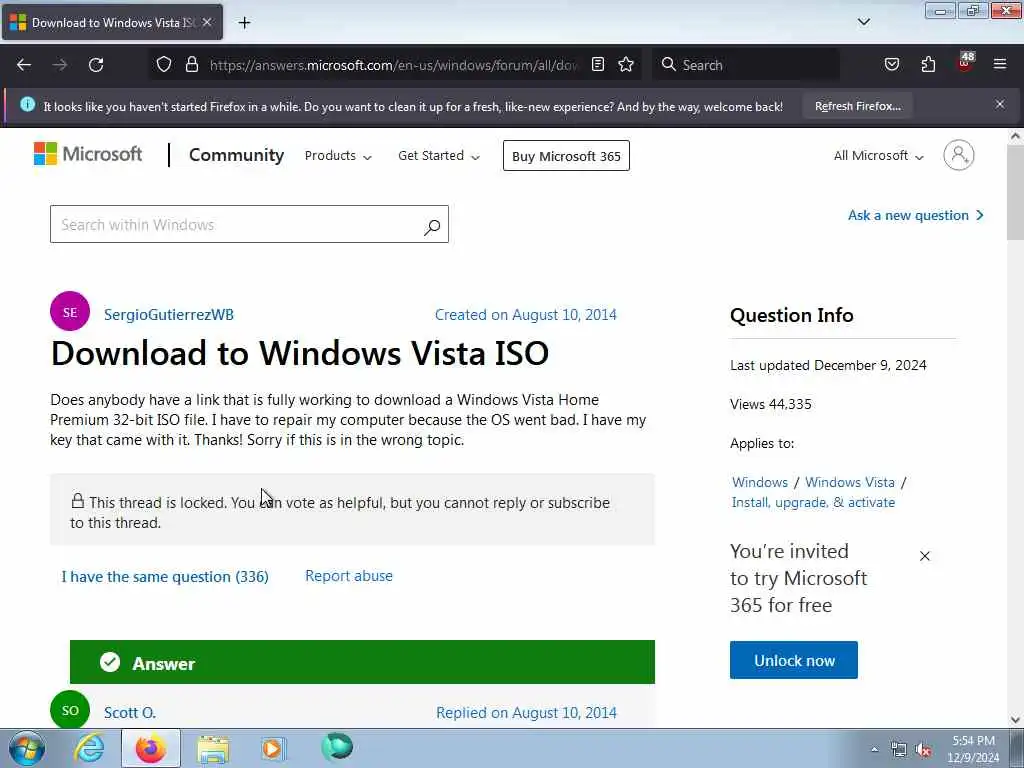Open the Windows Vista category link
The image size is (1024, 768).
[850, 482]
